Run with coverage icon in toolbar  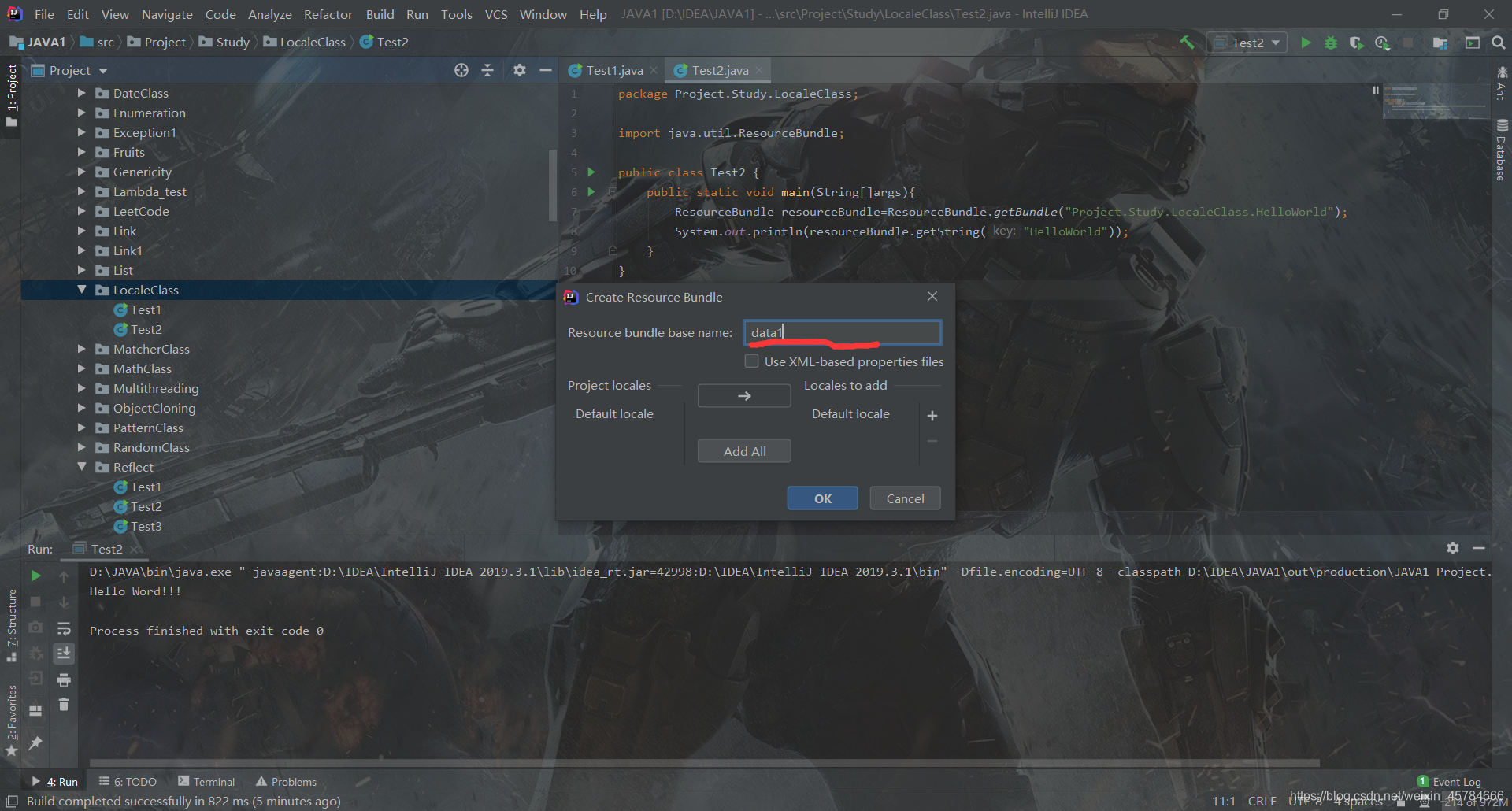point(1356,43)
